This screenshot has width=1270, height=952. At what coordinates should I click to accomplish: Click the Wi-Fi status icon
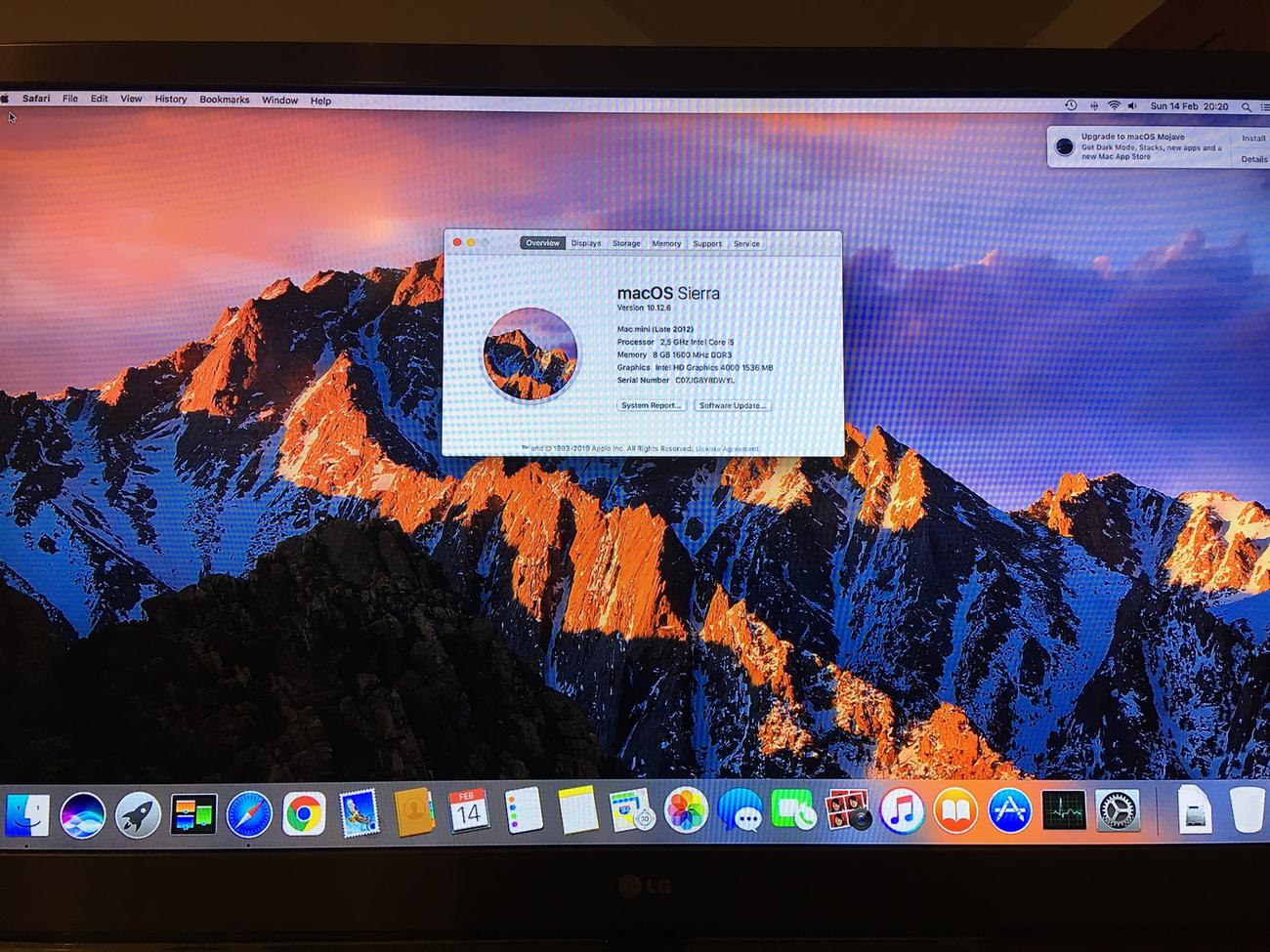pos(1113,105)
